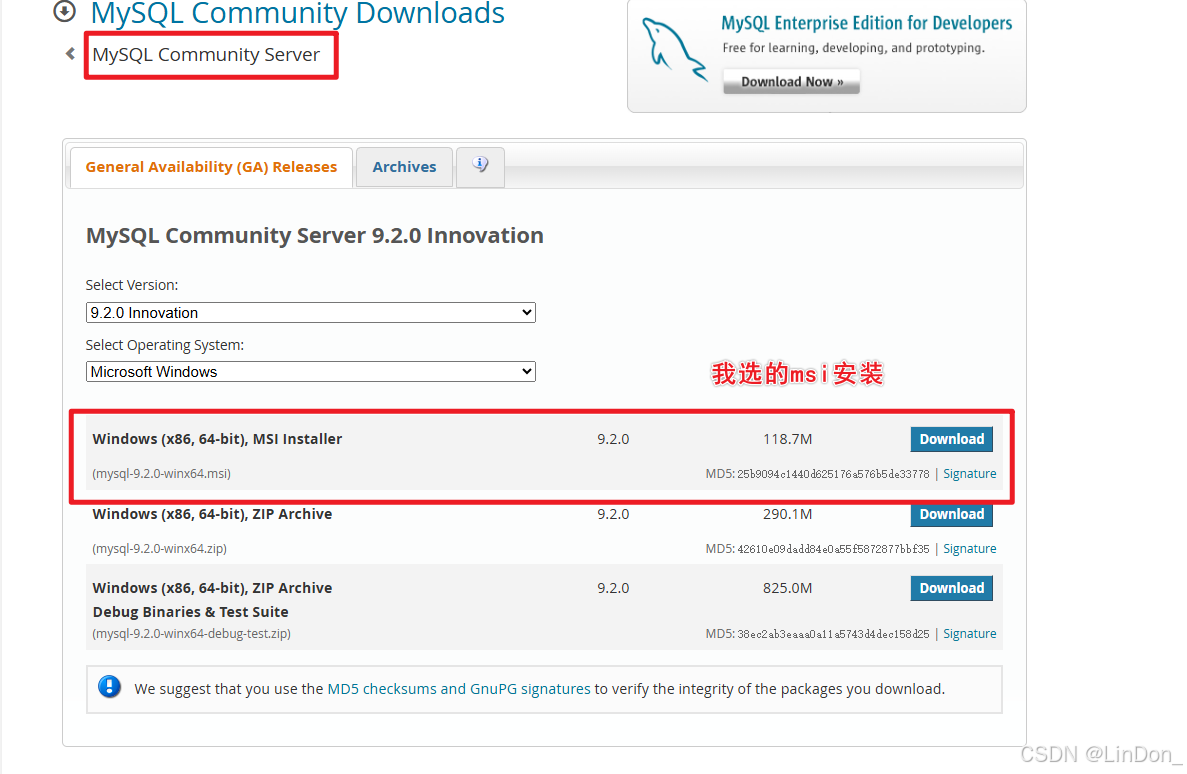The image size is (1187, 774).
Task: Click the MySQL dolphin logo
Action: [x=674, y=49]
